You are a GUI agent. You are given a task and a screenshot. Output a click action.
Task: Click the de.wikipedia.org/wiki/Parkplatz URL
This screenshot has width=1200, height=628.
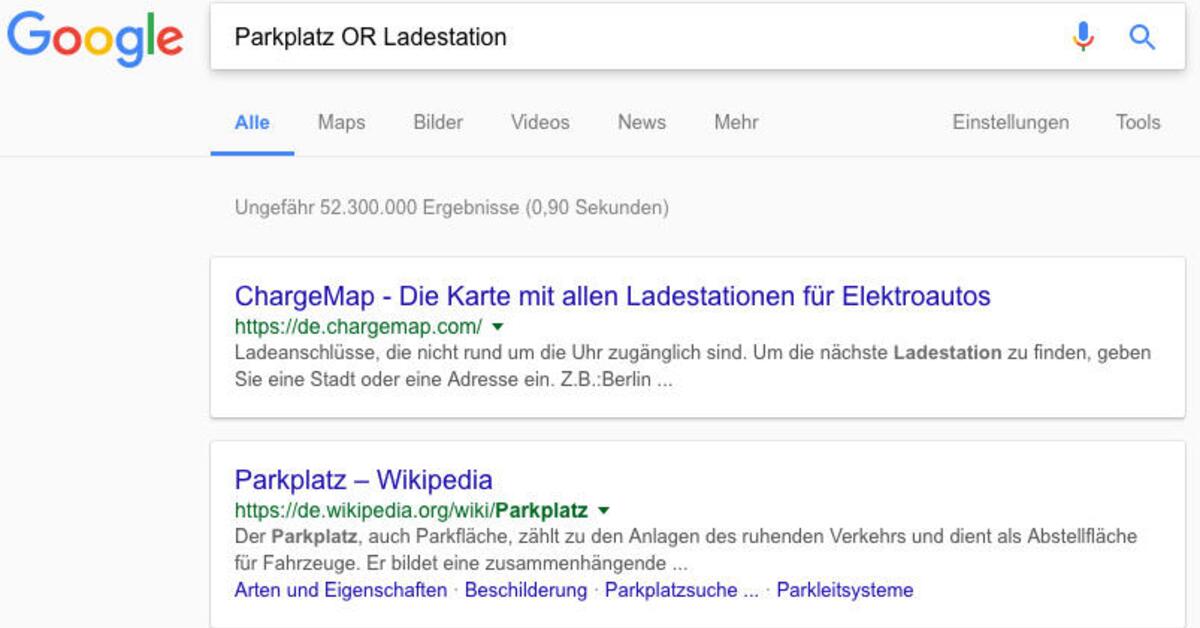tap(411, 510)
